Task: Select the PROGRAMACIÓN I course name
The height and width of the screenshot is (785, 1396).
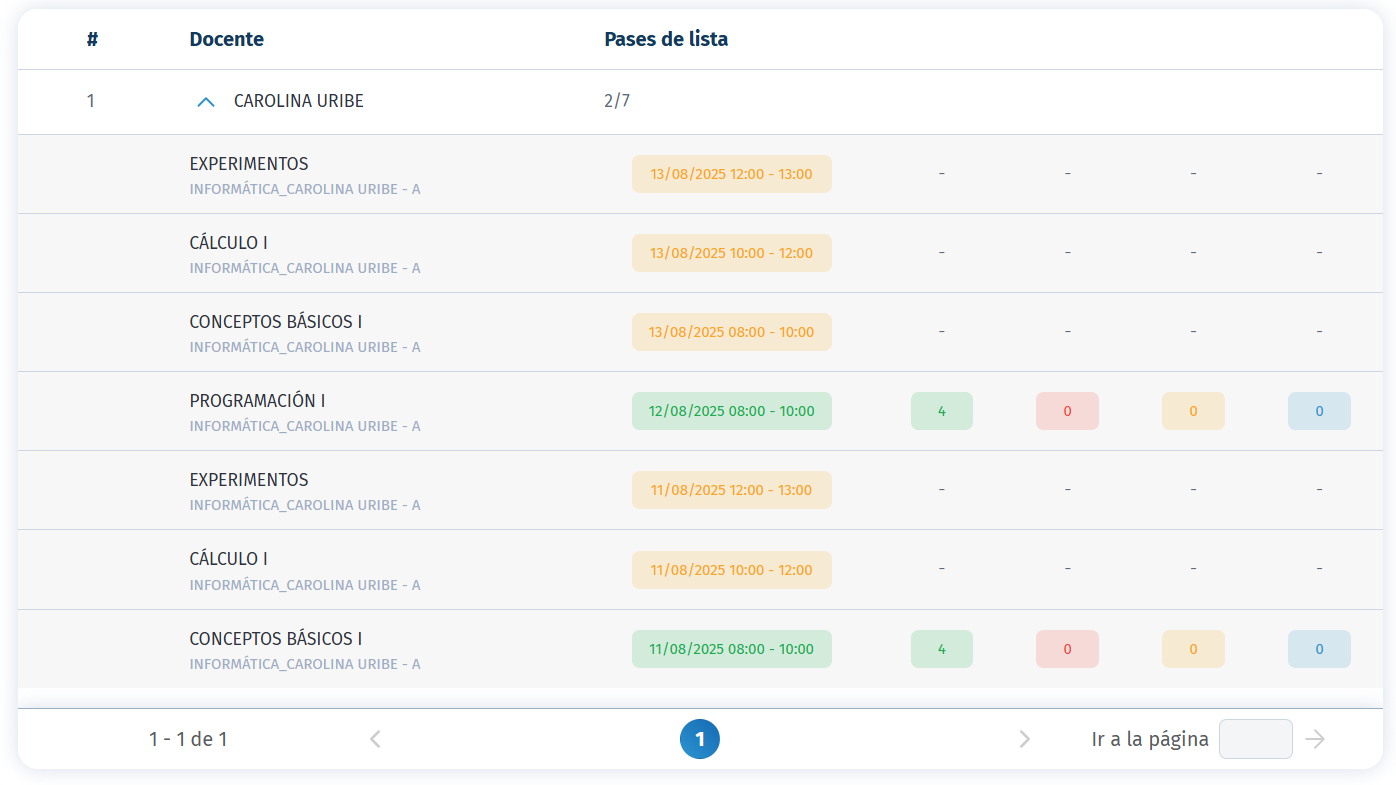Action: pos(257,401)
